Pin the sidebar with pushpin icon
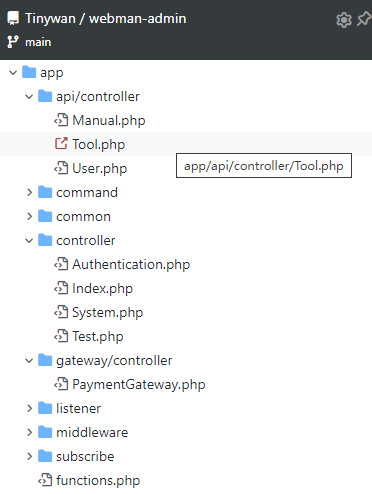This screenshot has width=372, height=494. [364, 19]
